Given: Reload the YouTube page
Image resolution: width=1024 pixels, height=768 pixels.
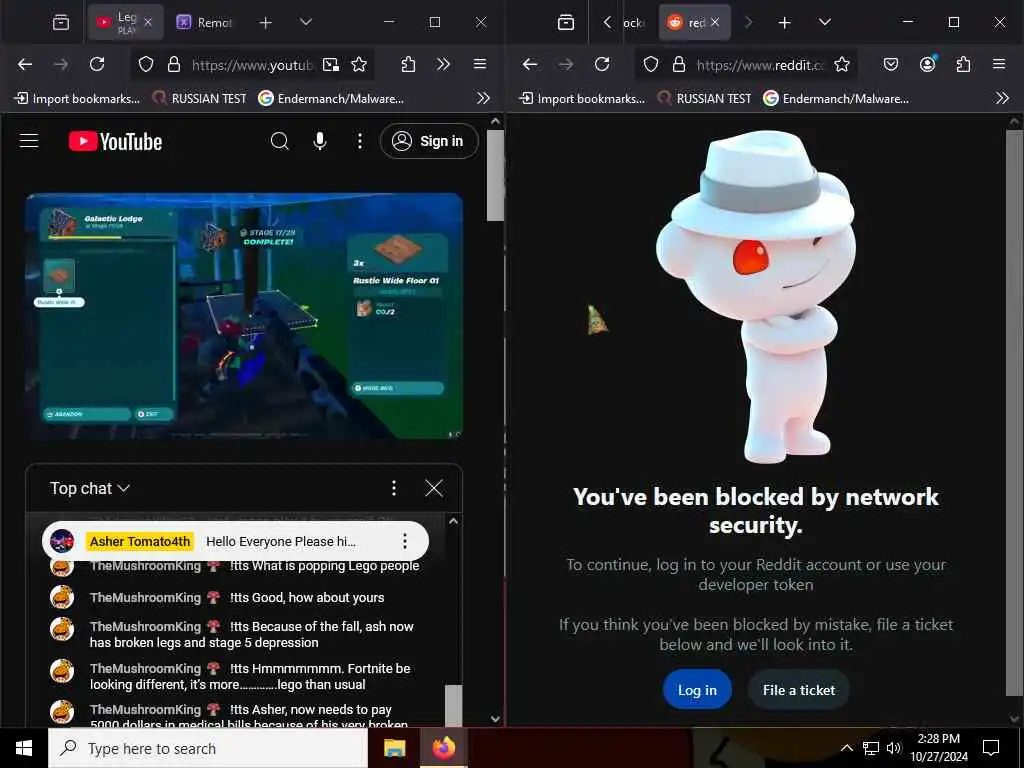Looking at the screenshot, I should 97,64.
